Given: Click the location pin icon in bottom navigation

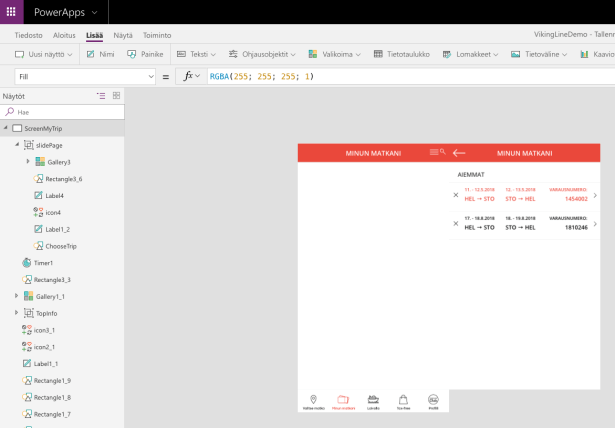Looking at the screenshot, I should pyautogui.click(x=314, y=400).
